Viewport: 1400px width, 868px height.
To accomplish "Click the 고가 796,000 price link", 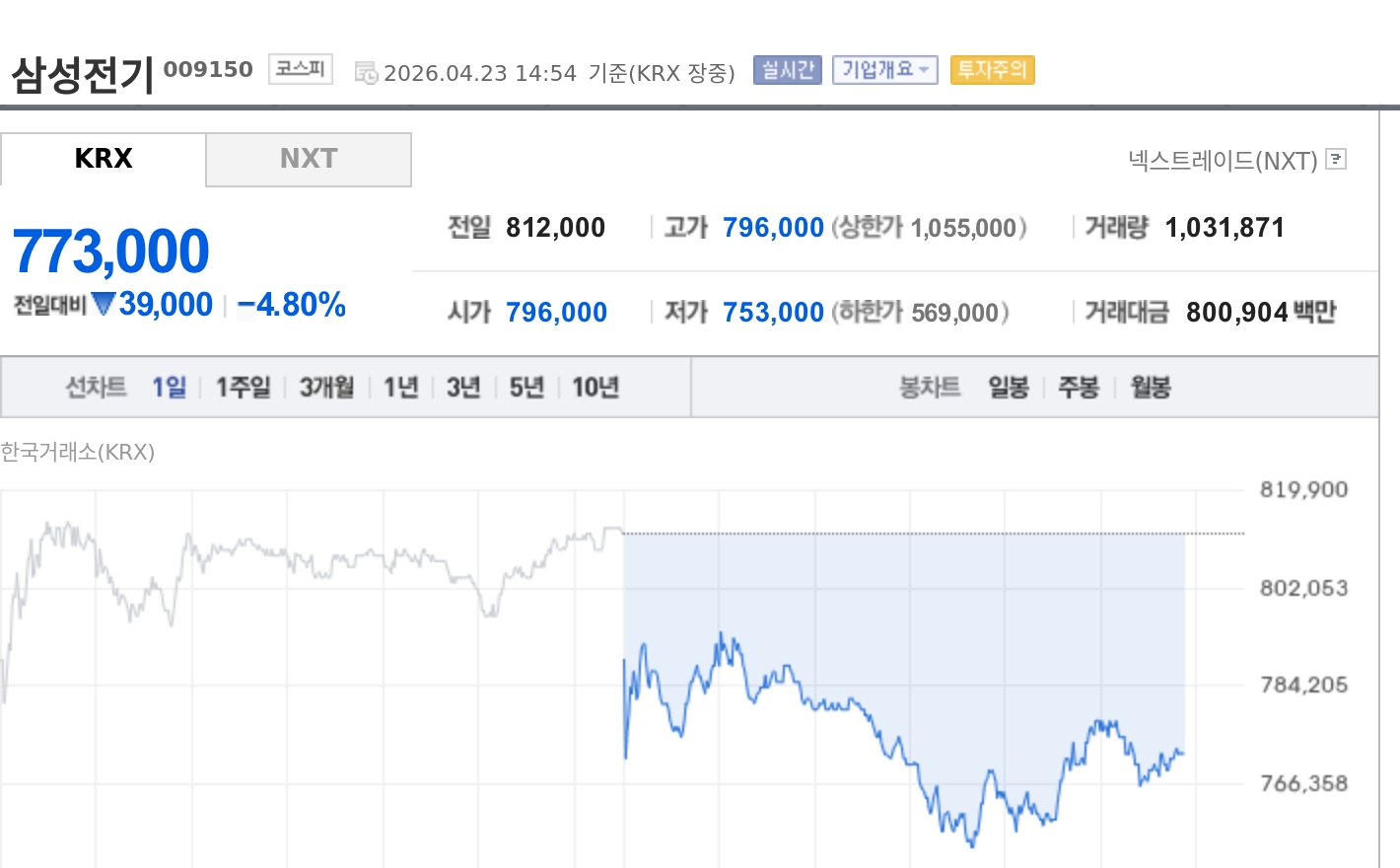I will click(773, 227).
